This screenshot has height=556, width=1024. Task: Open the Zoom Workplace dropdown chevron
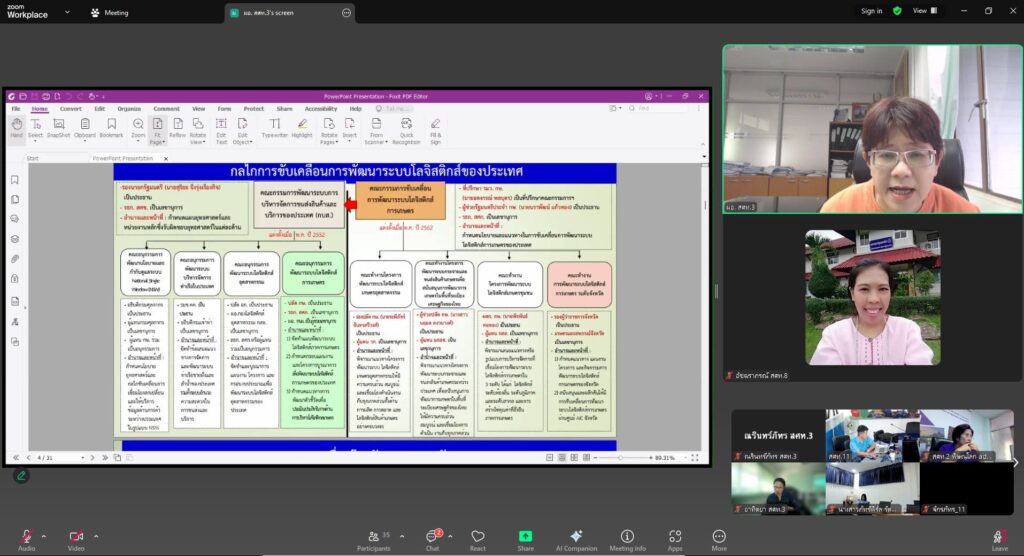pyautogui.click(x=68, y=12)
